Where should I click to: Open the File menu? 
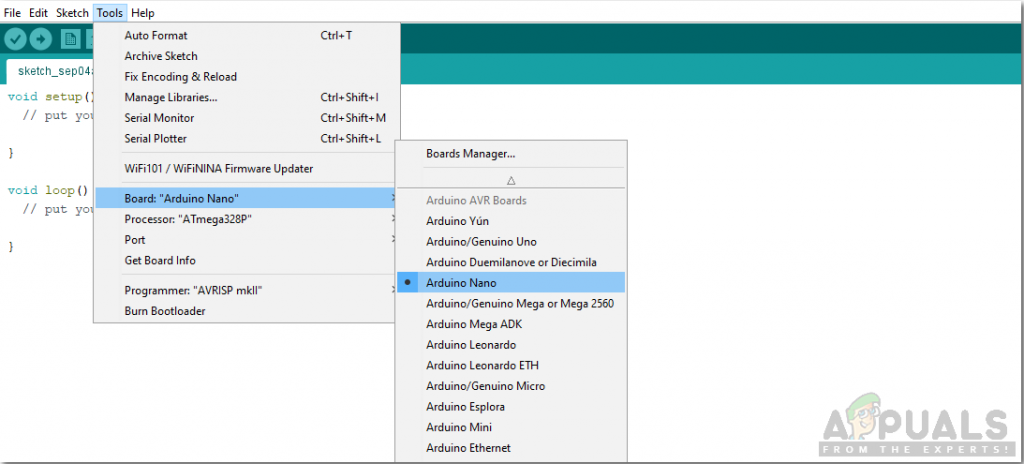(x=11, y=13)
